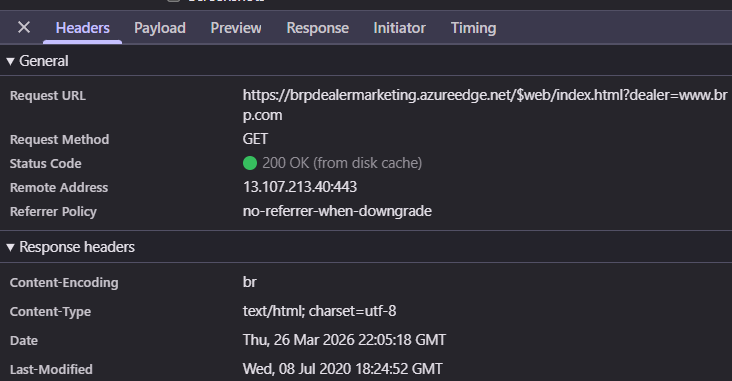This screenshot has width=732, height=381.
Task: Open the Preview tab
Action: click(236, 28)
